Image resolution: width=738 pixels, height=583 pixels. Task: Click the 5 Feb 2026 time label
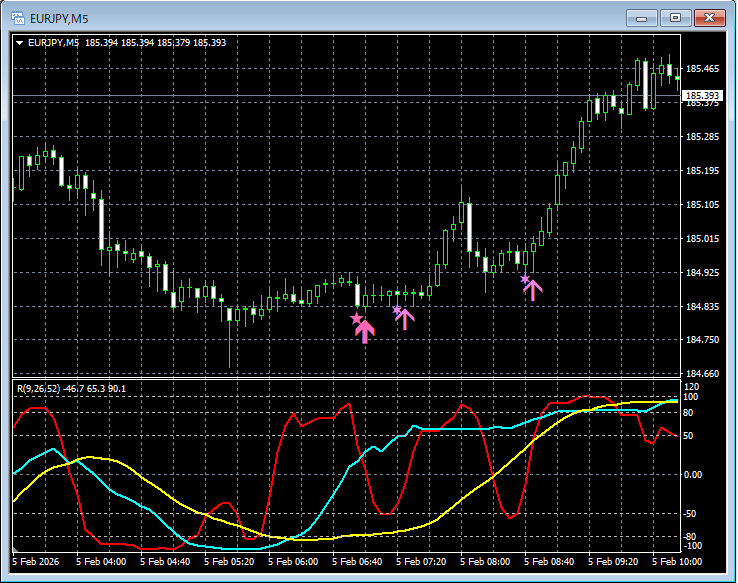pos(36,562)
